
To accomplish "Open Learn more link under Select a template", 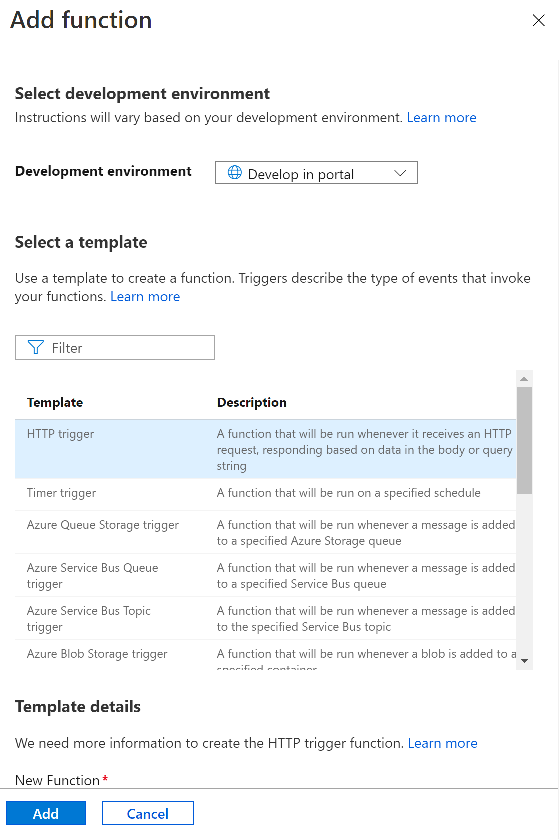I will tap(145, 296).
